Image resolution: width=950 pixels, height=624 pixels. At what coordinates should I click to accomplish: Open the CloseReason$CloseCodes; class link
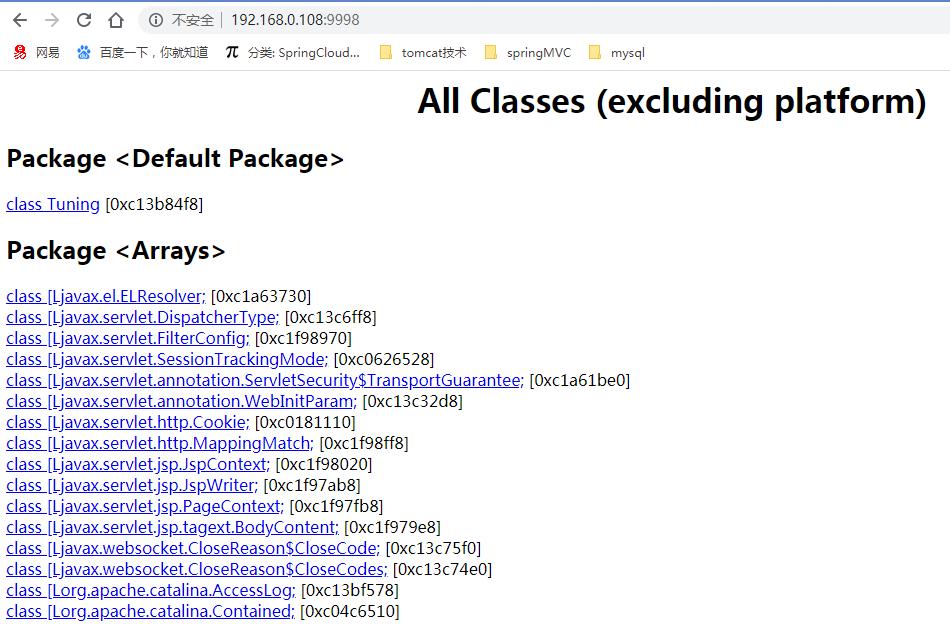pos(197,569)
